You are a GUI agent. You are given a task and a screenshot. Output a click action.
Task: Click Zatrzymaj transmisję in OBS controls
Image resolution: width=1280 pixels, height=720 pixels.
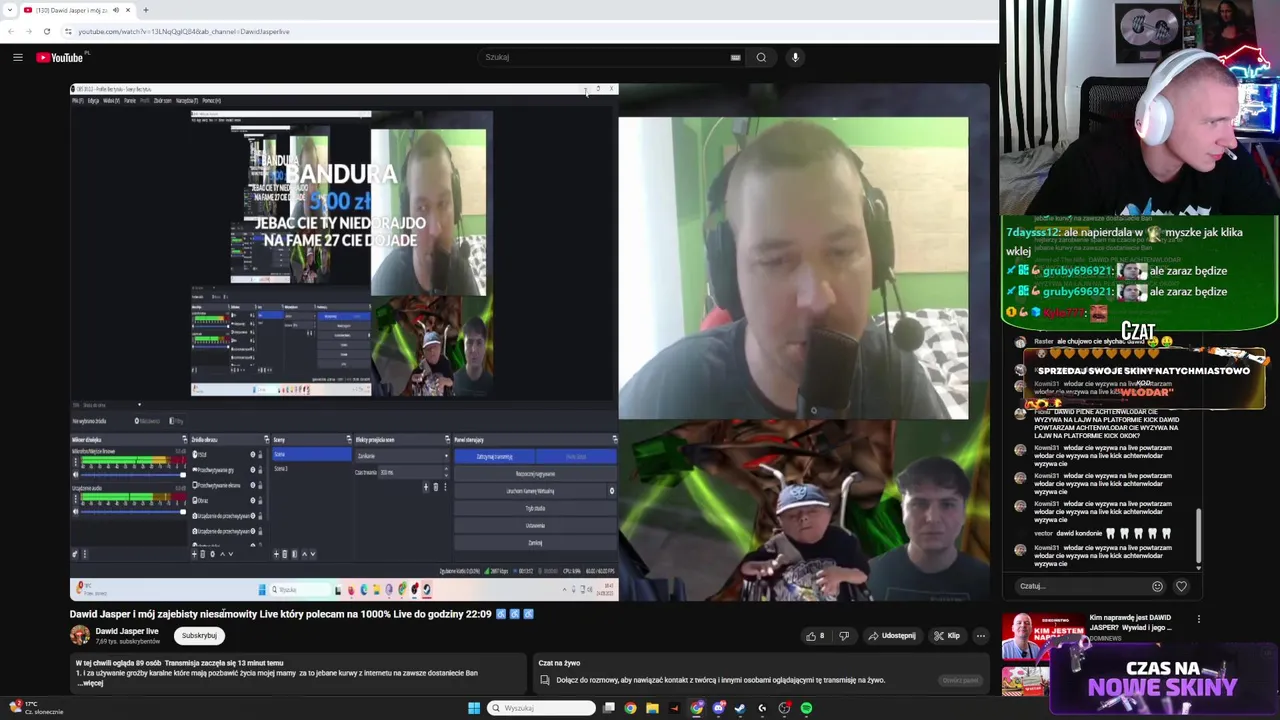495,456
